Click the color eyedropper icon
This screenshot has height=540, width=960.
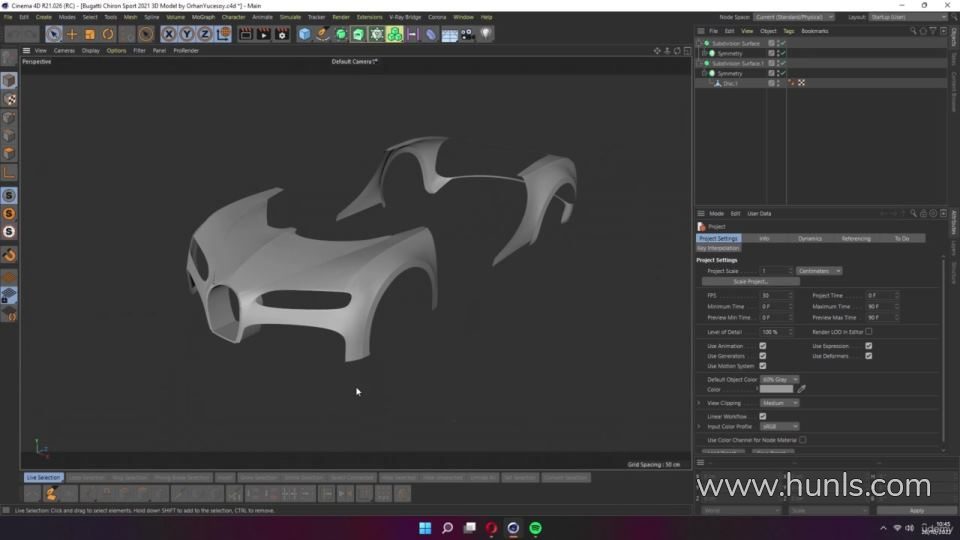pos(801,389)
